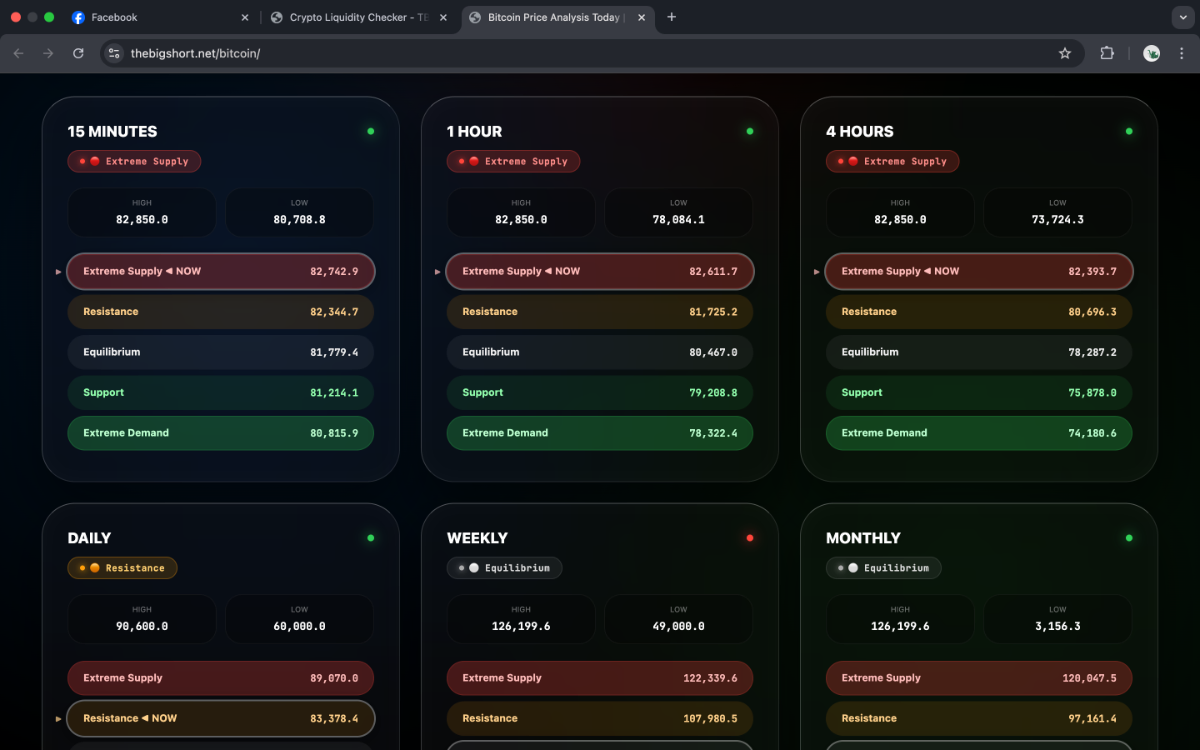The height and width of the screenshot is (750, 1200).
Task: Click the green status dot on 15 MINUTES card
Action: click(x=371, y=131)
